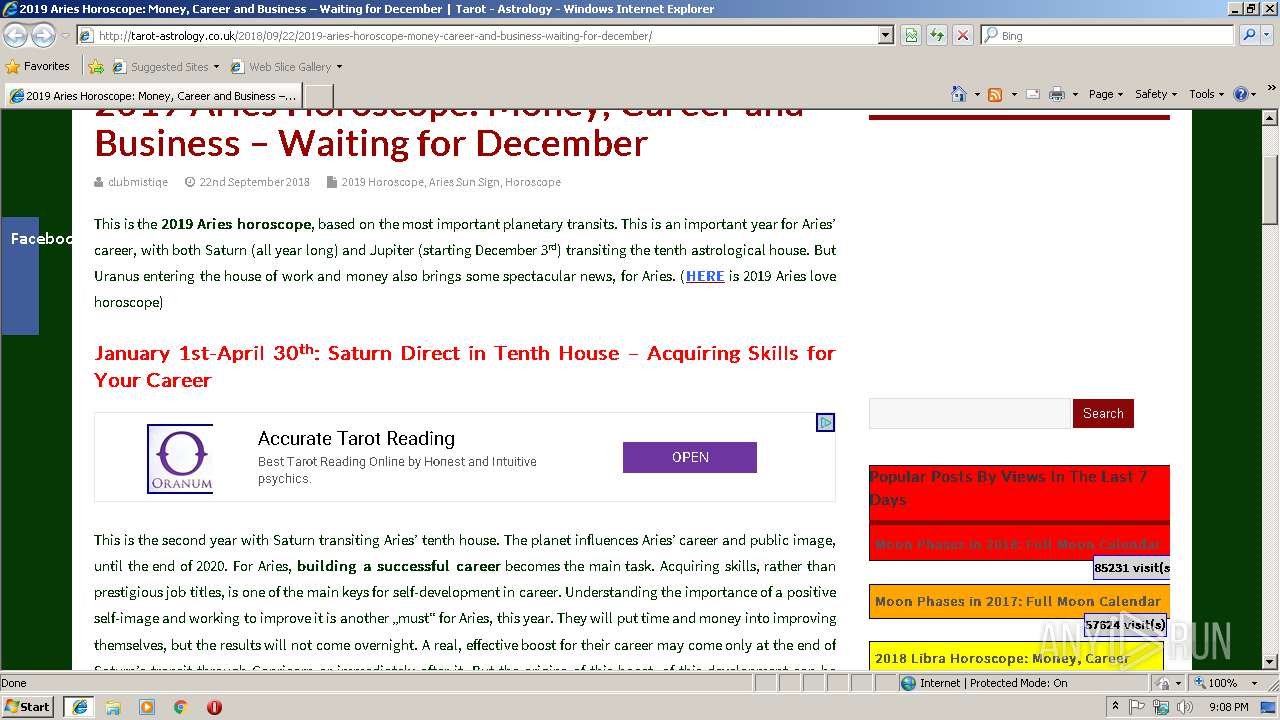
Task: Open 2018 Libra Horoscope popular post
Action: [x=1002, y=658]
